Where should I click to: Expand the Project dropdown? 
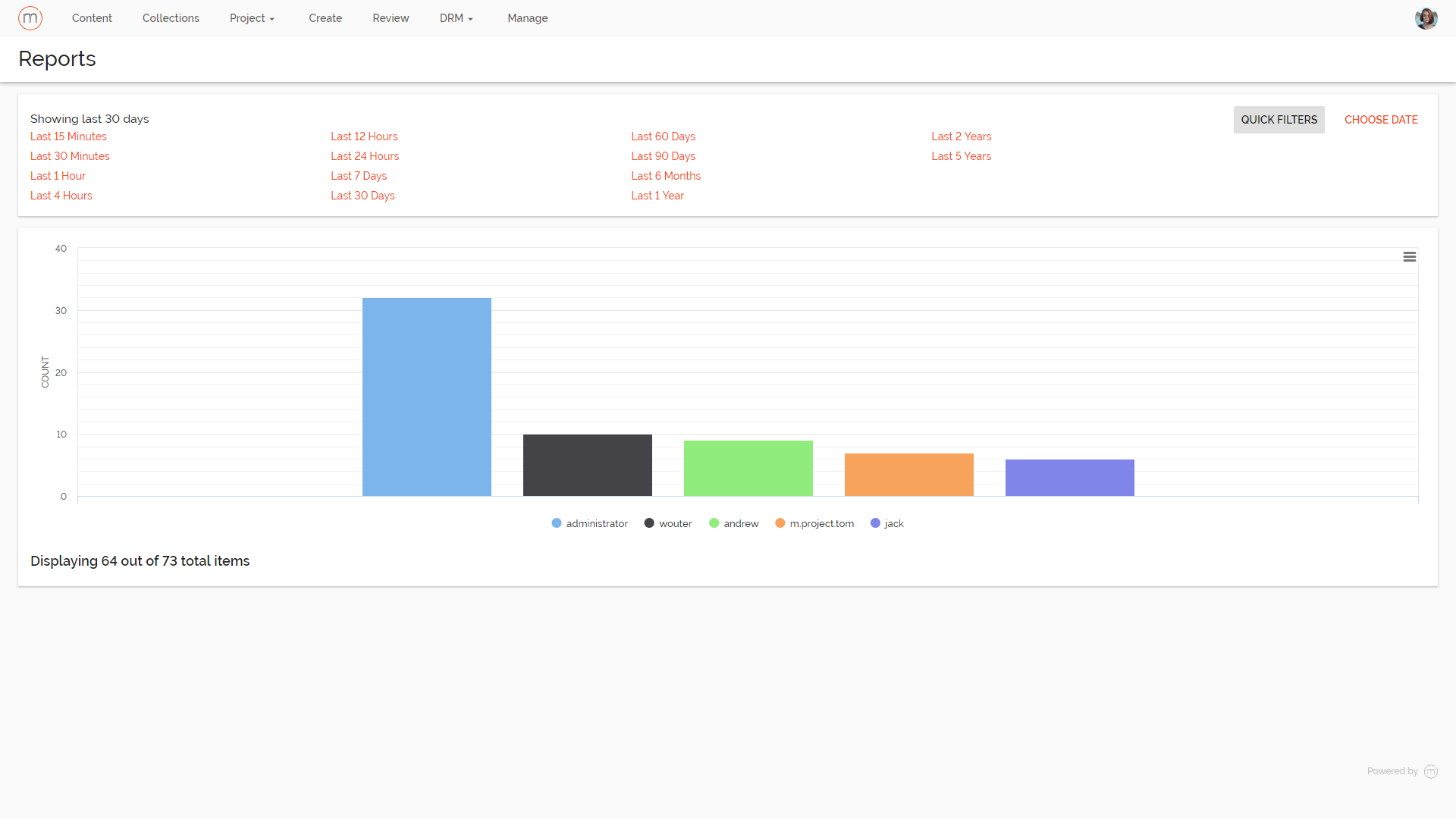click(x=252, y=17)
